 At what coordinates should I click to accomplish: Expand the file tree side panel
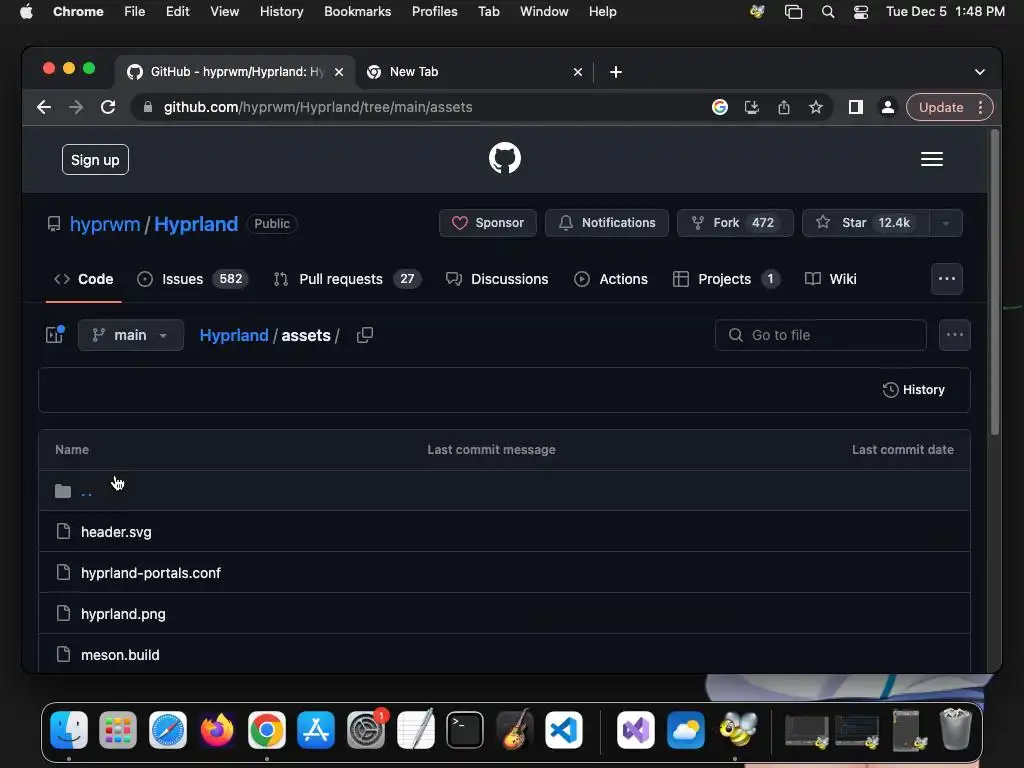click(x=55, y=334)
